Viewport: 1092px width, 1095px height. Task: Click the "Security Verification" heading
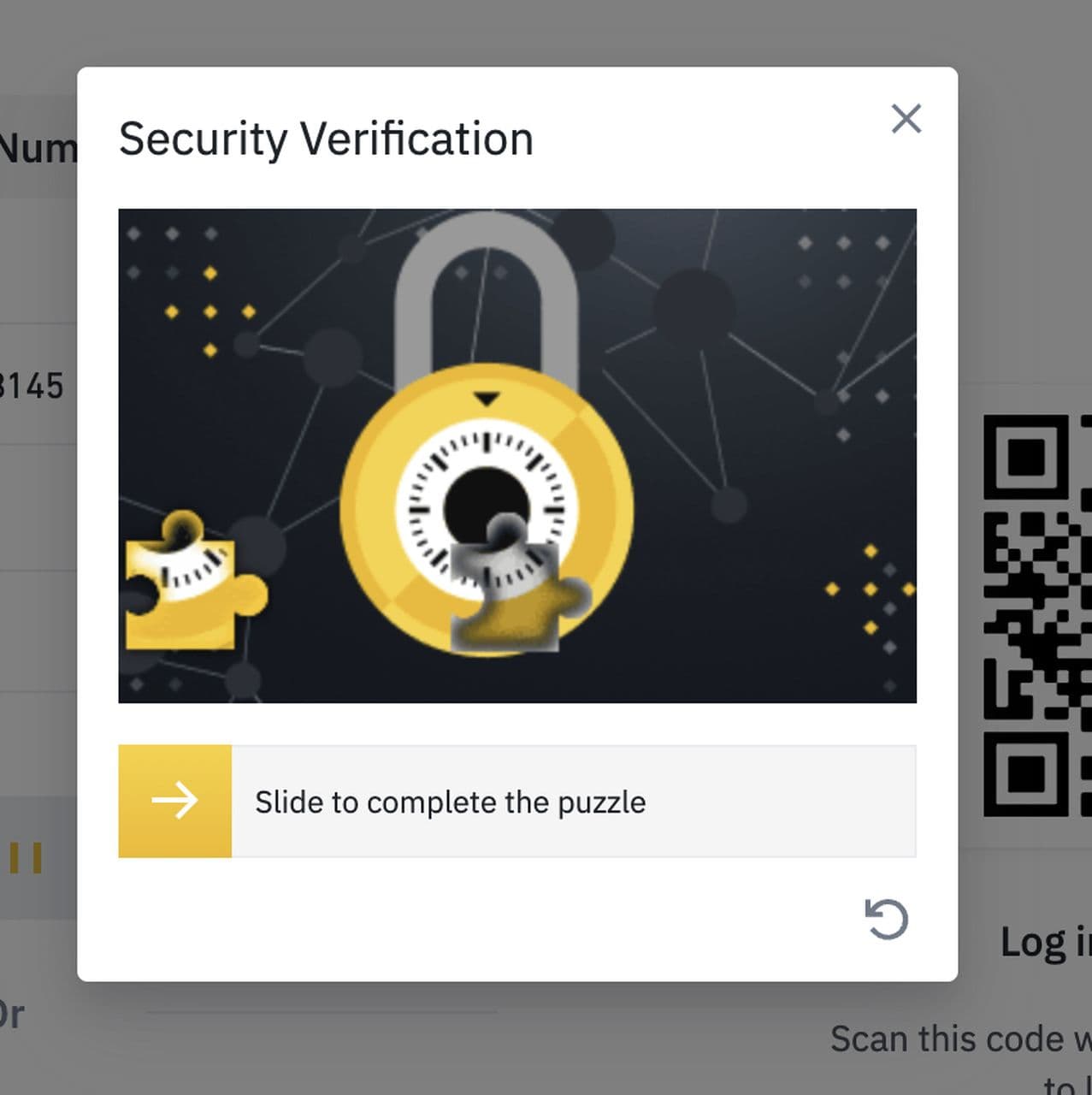tap(326, 139)
